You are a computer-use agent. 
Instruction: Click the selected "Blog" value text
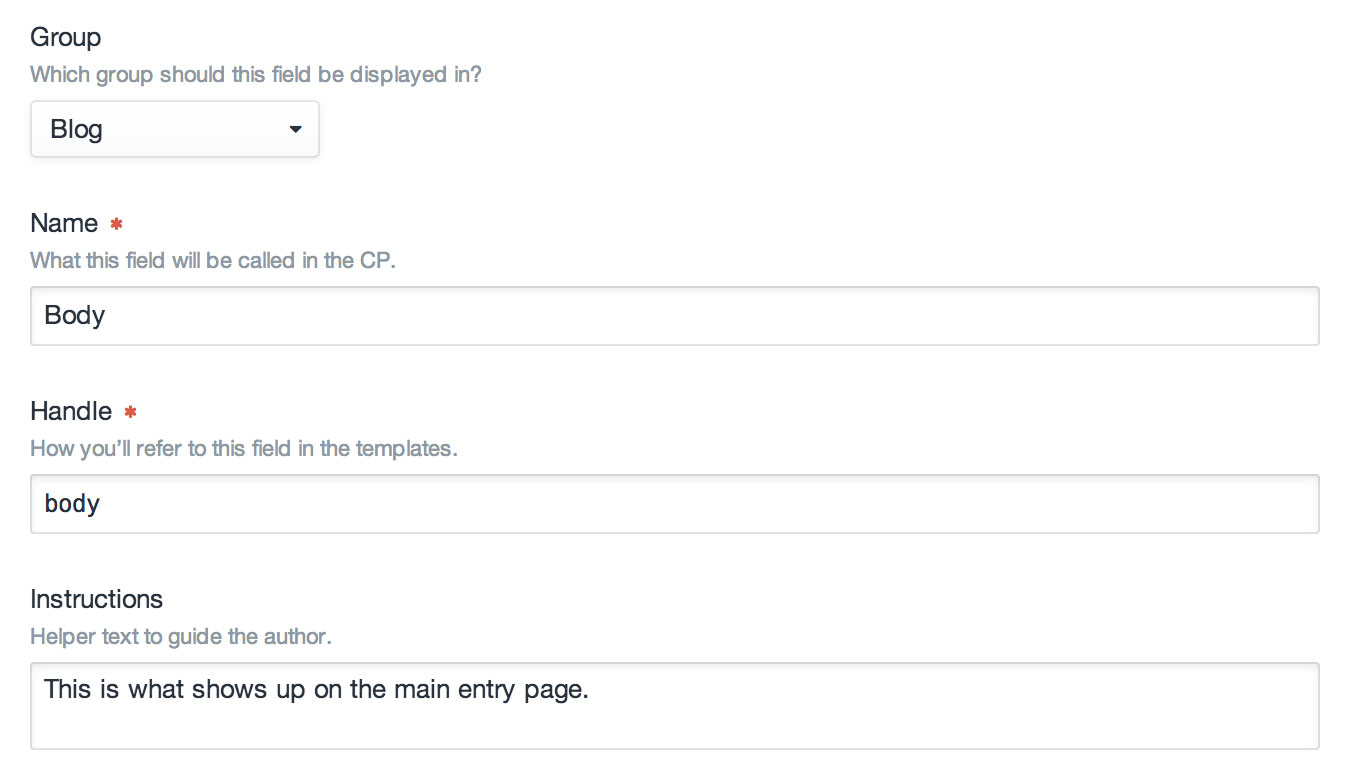click(77, 130)
